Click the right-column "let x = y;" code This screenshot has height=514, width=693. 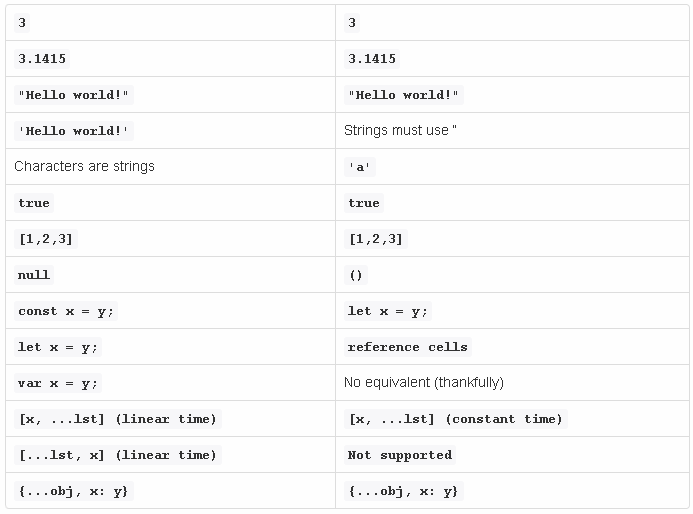pos(388,311)
